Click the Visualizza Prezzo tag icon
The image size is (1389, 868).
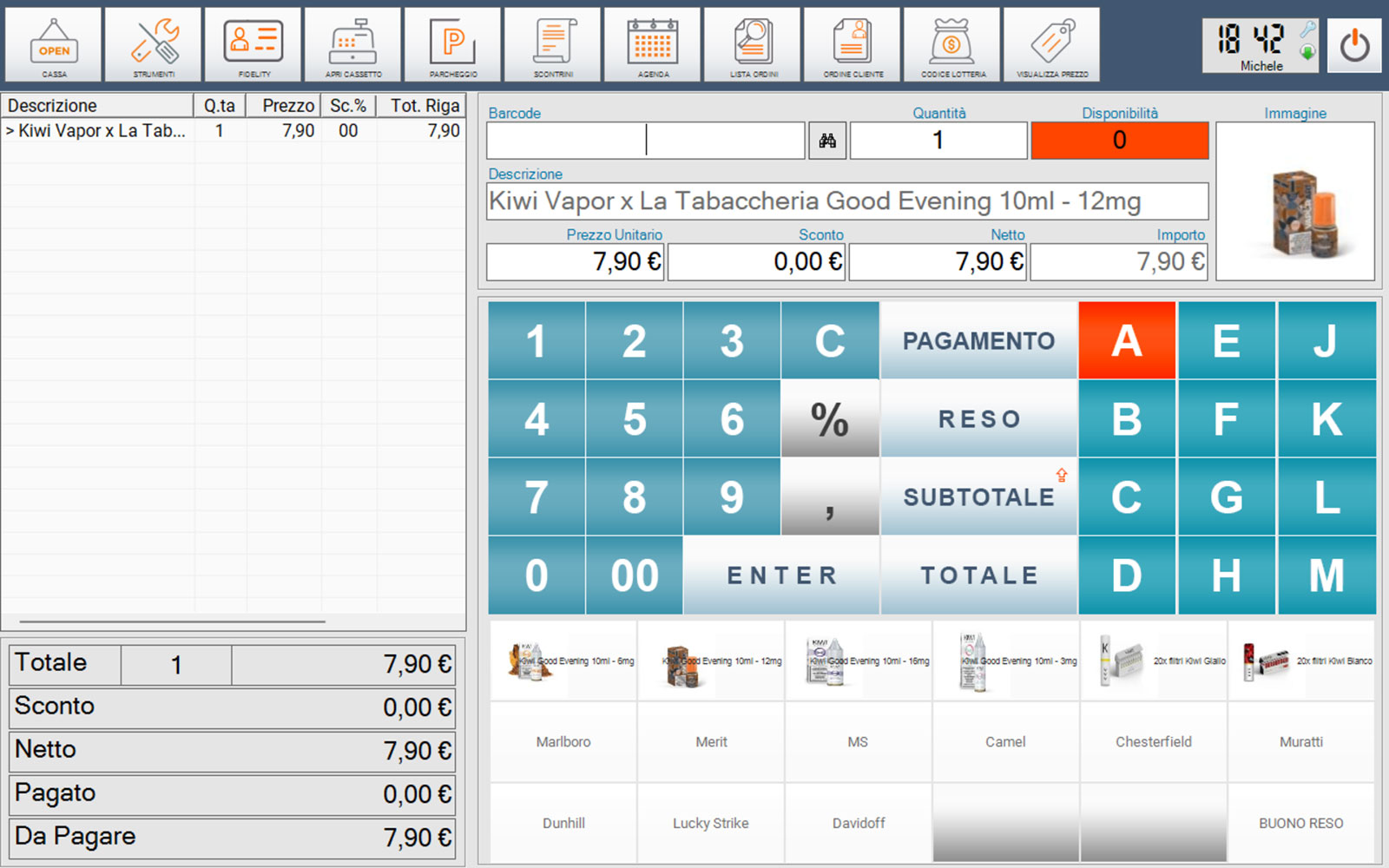coord(1052,45)
